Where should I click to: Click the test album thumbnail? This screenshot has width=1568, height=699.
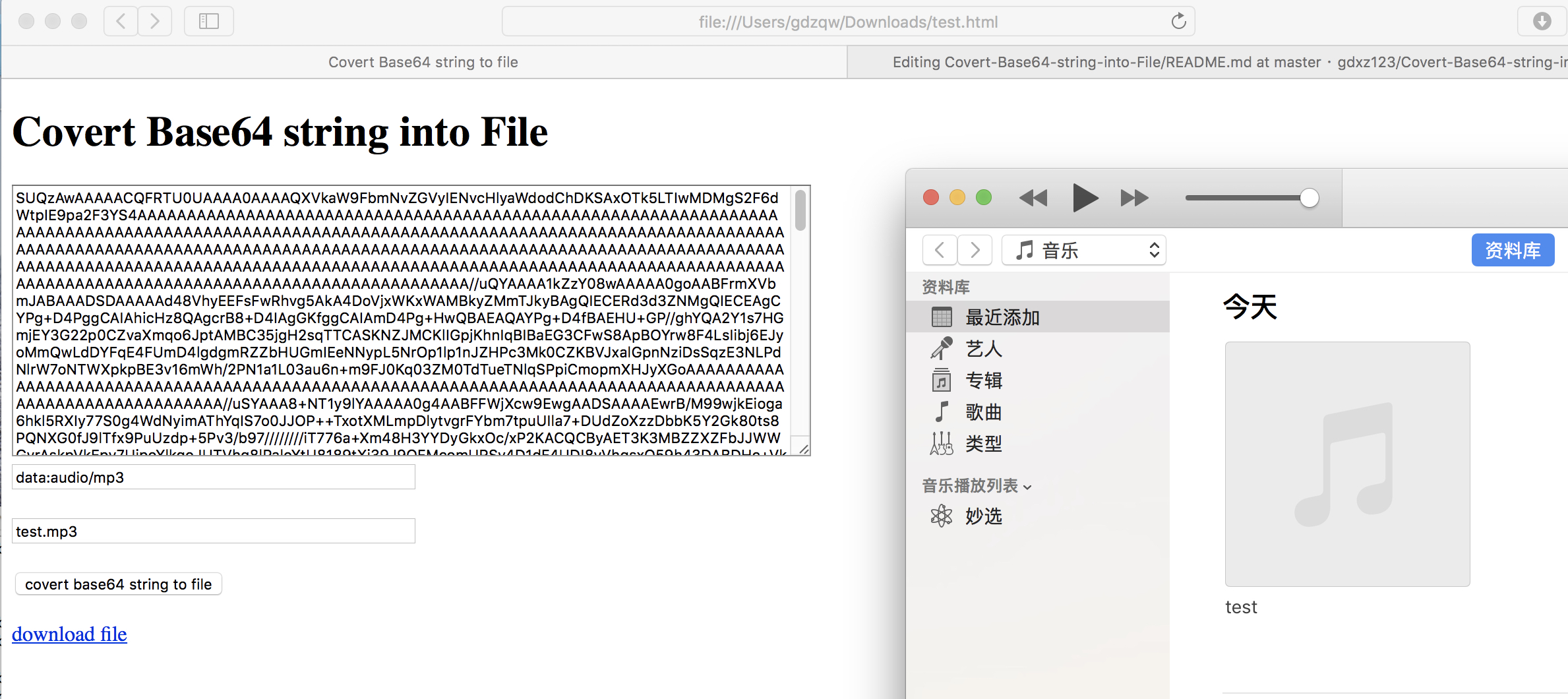click(1346, 464)
